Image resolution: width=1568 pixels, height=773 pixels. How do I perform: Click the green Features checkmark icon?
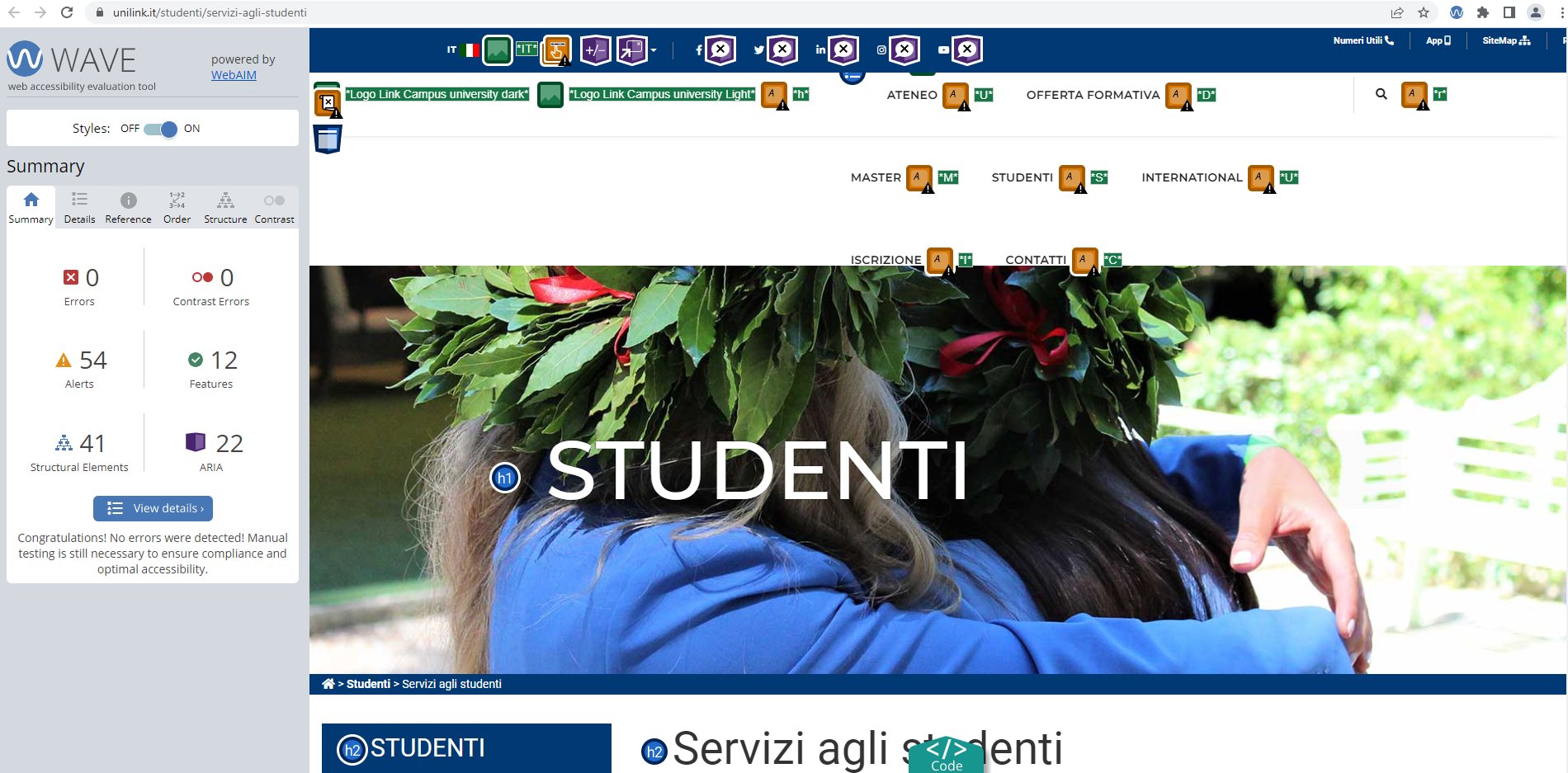pos(196,360)
